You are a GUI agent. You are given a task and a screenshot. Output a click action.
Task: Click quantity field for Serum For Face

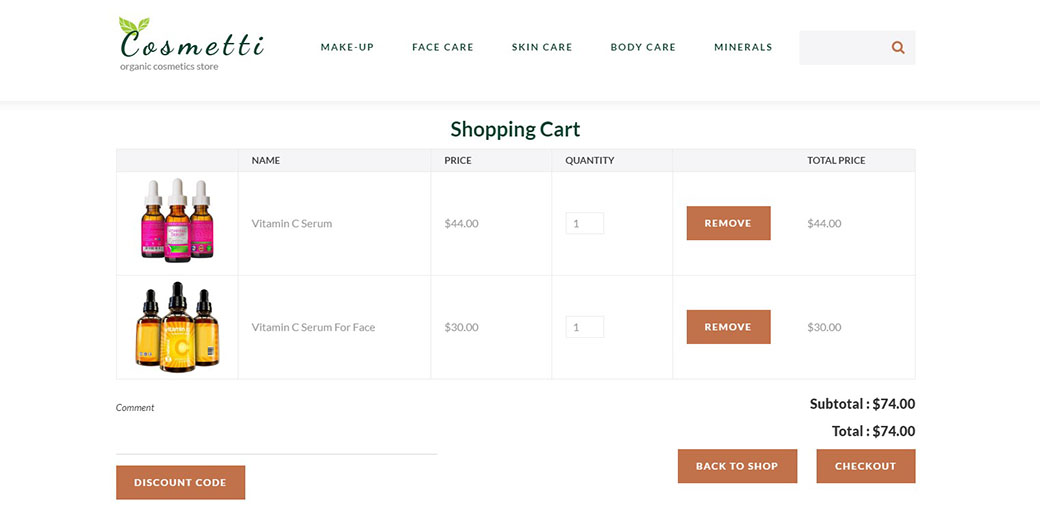coord(584,327)
